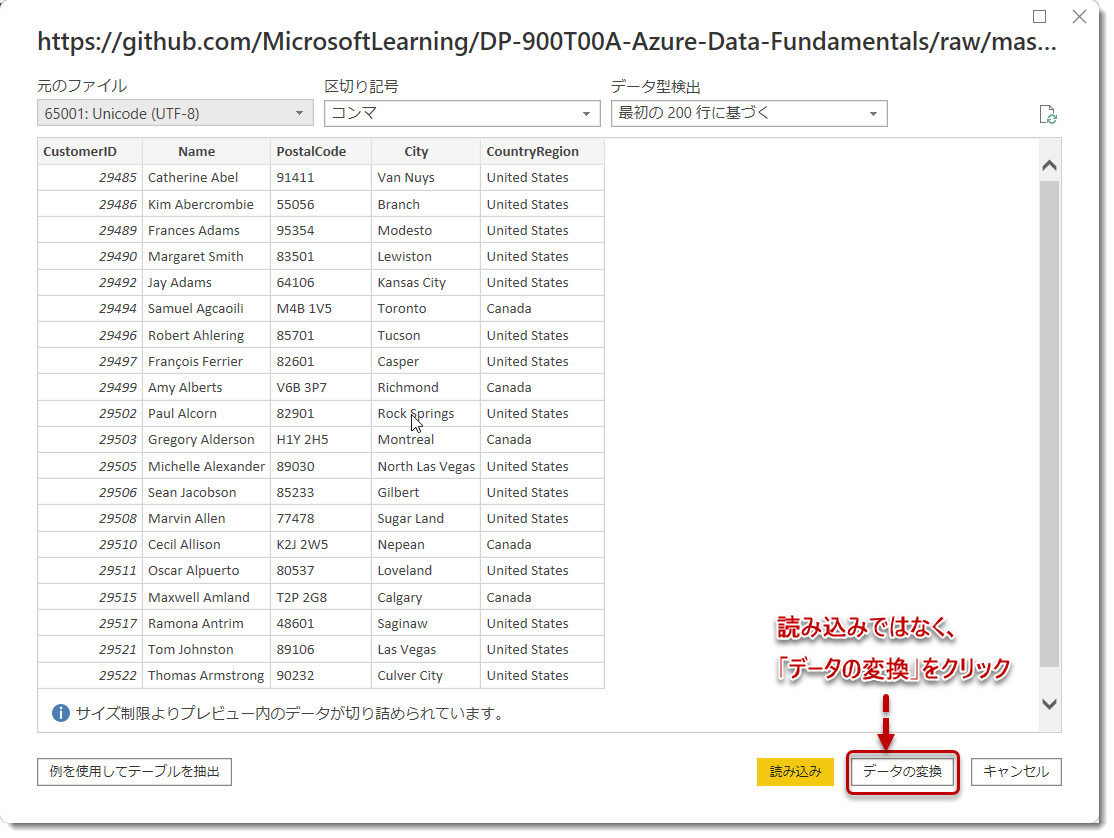
Task: Click the vertical scrollbar thumb
Action: pos(1049,423)
